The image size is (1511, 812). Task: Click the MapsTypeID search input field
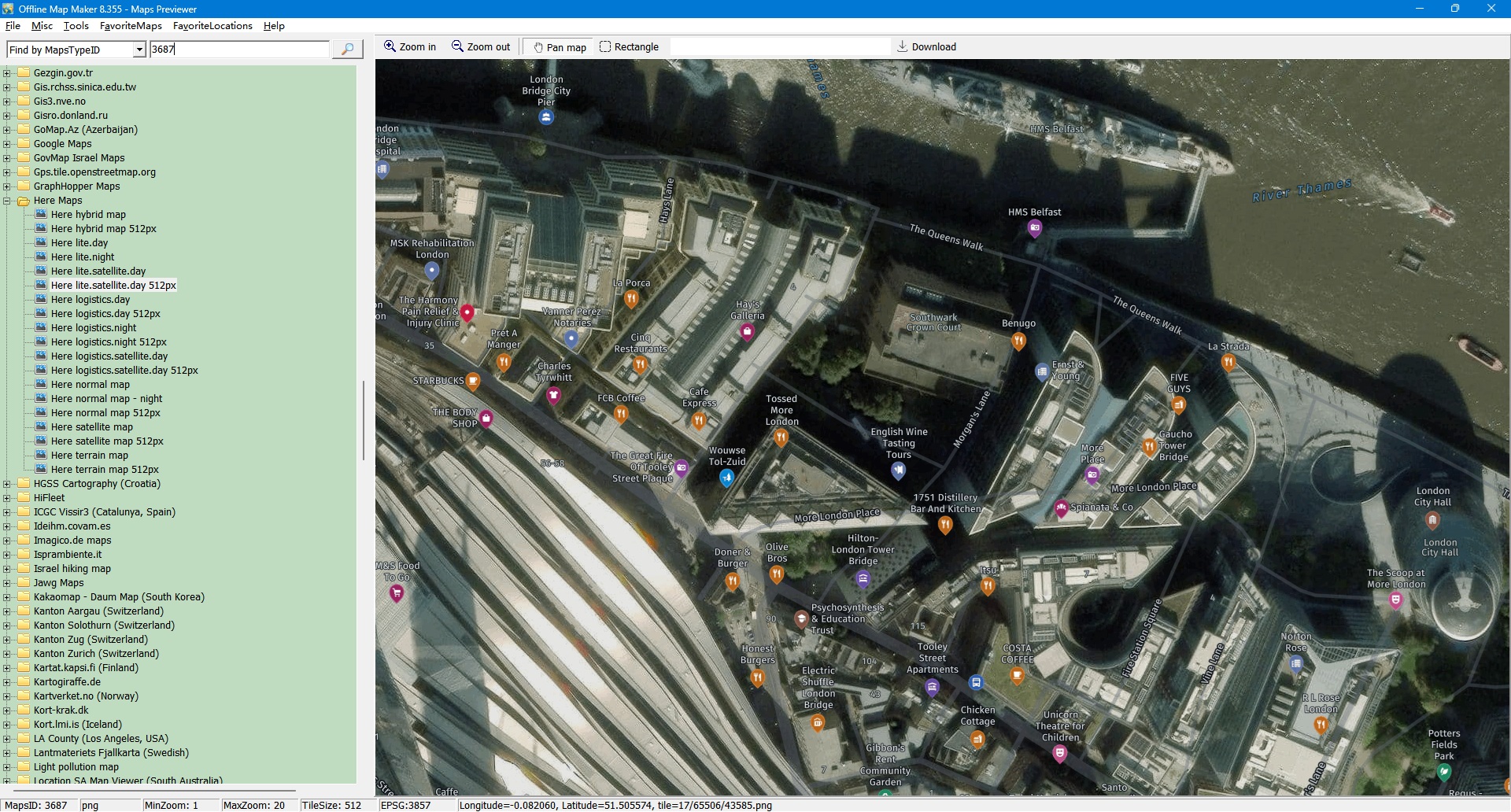click(239, 49)
